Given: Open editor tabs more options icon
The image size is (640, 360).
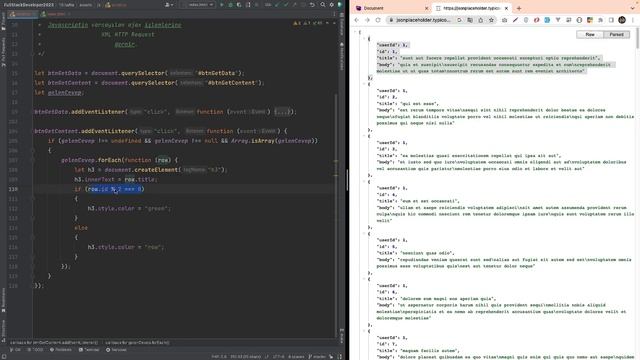Looking at the screenshot, I should tap(334, 14).
